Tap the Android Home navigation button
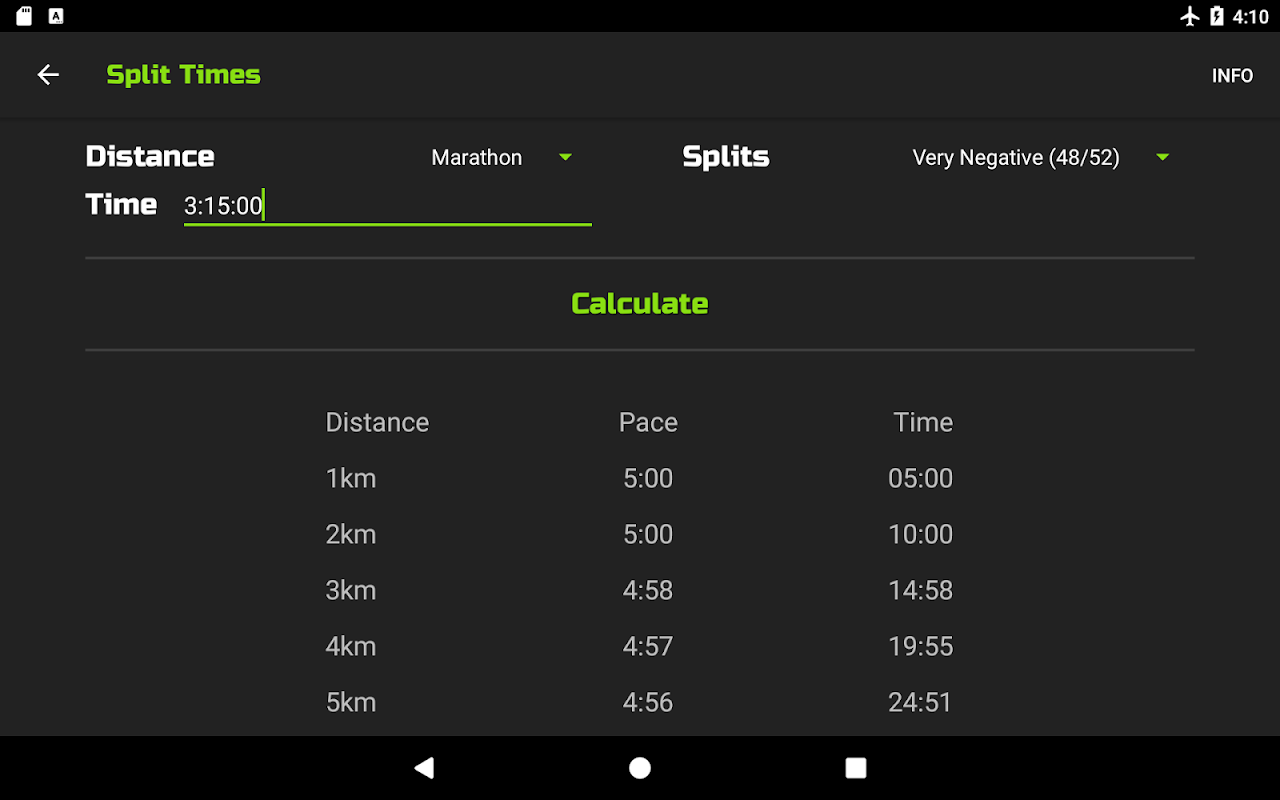 [x=640, y=768]
